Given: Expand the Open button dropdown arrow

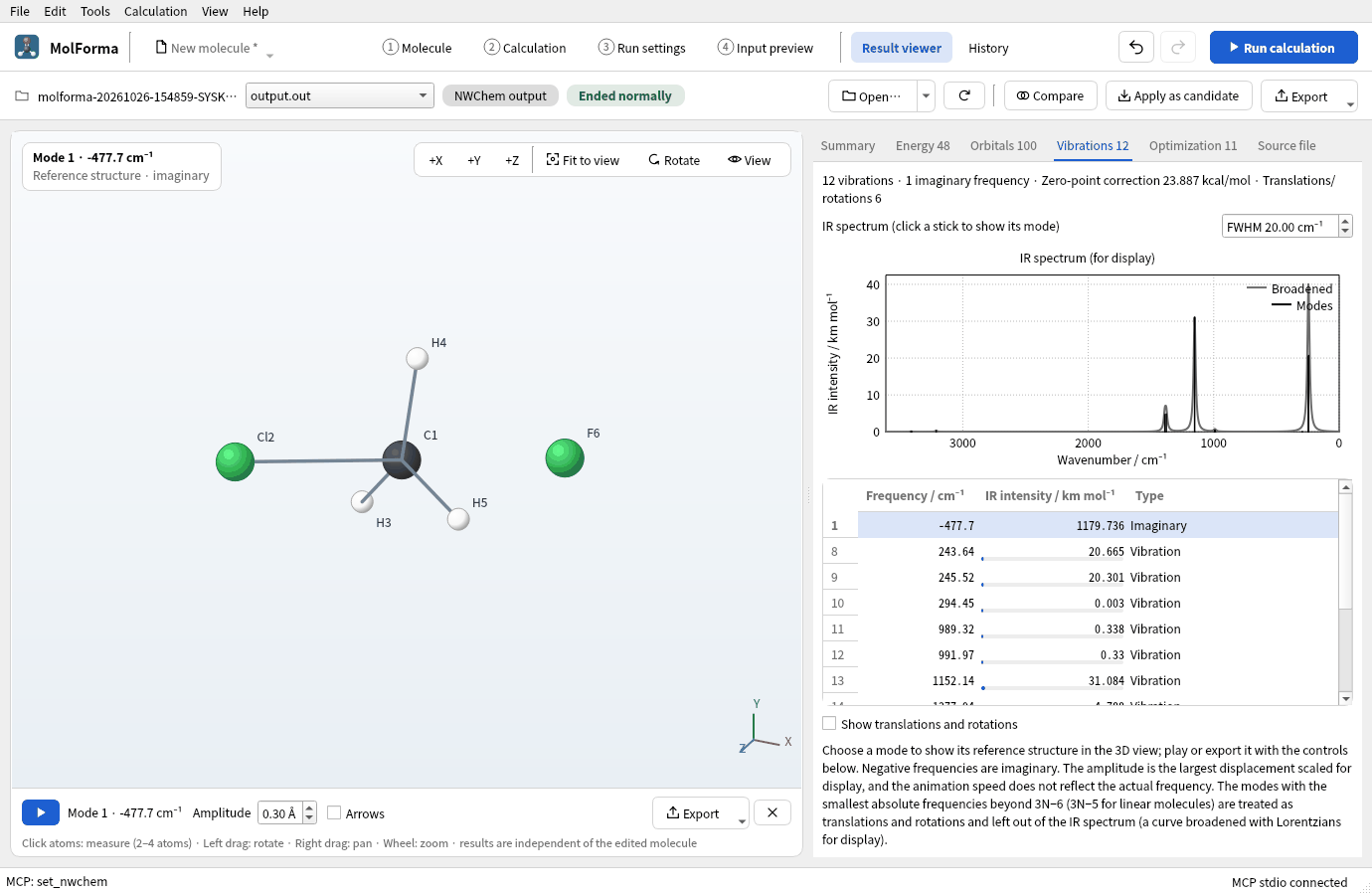Looking at the screenshot, I should pyautogui.click(x=926, y=95).
